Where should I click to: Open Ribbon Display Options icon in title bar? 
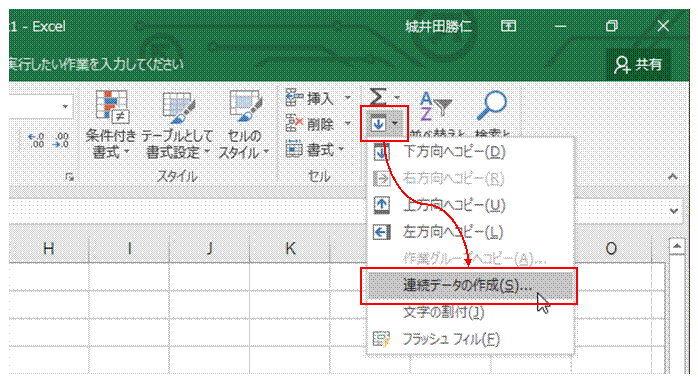[508, 26]
